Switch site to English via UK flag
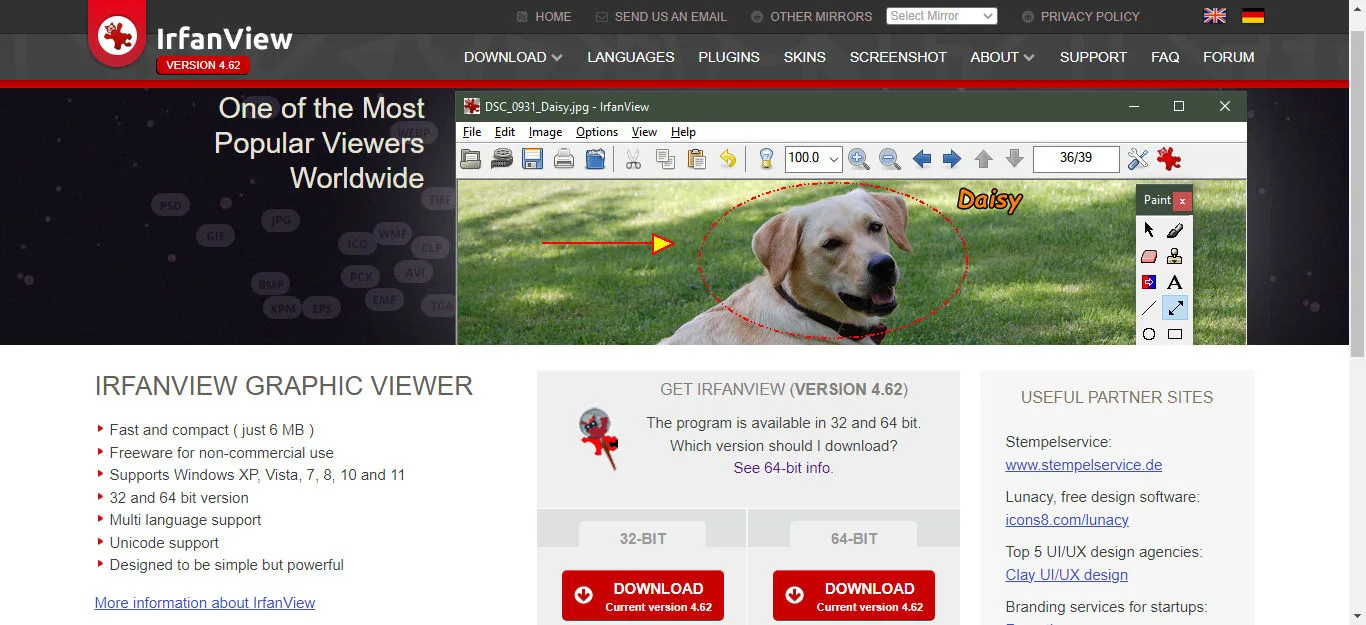 point(1214,16)
